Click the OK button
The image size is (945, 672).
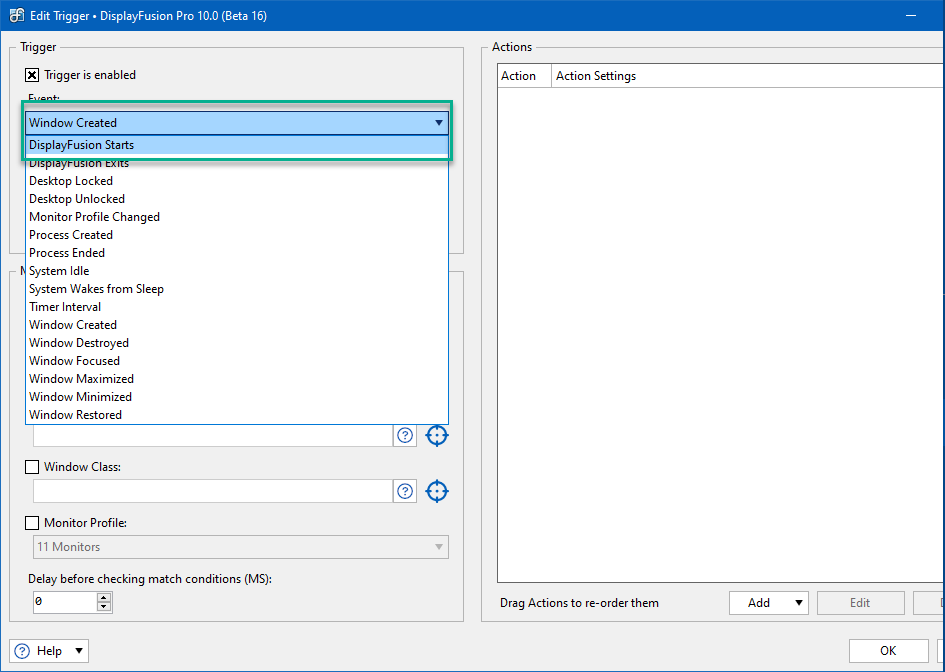888,651
